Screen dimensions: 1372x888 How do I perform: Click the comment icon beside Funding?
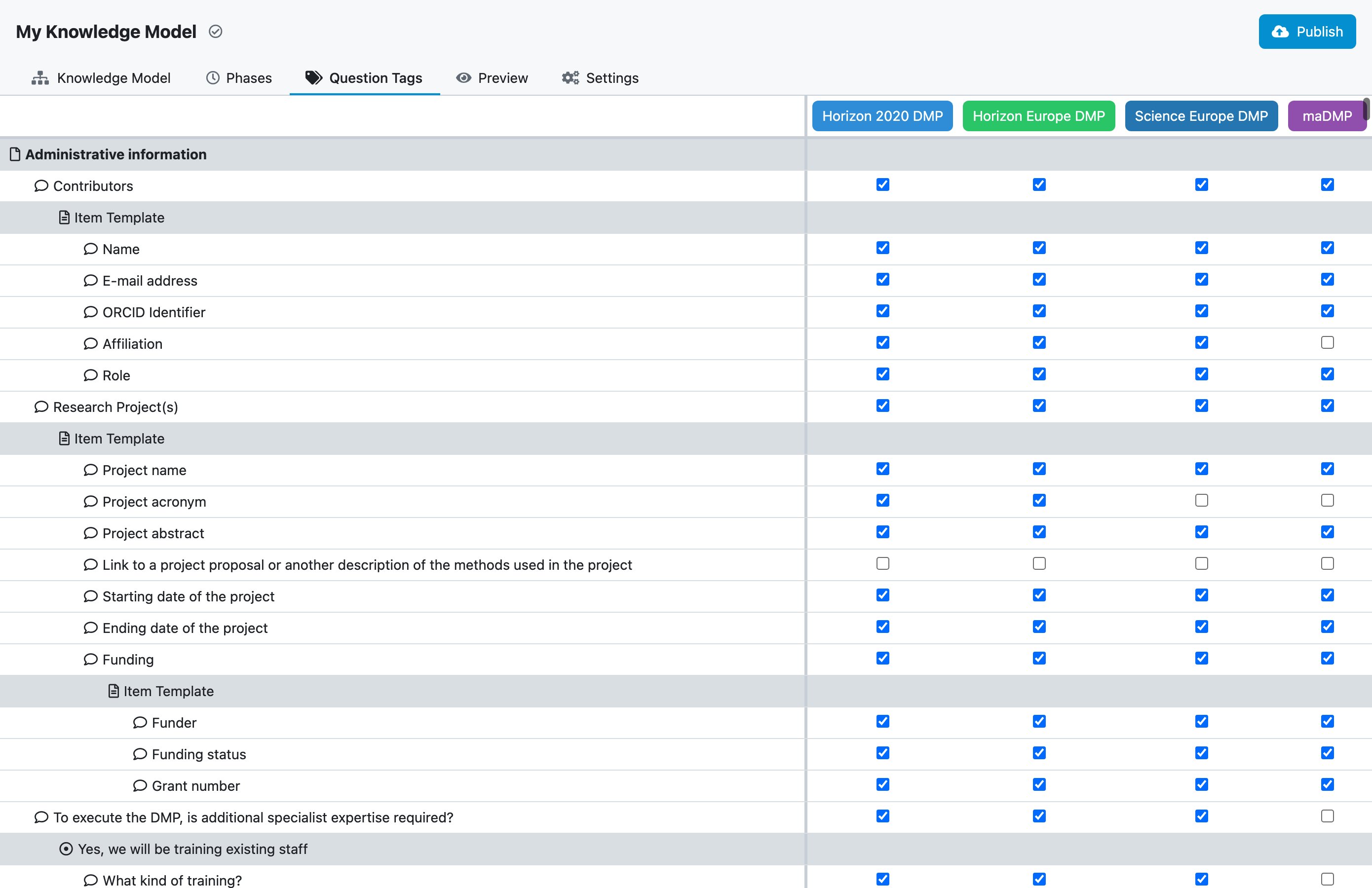(90, 659)
